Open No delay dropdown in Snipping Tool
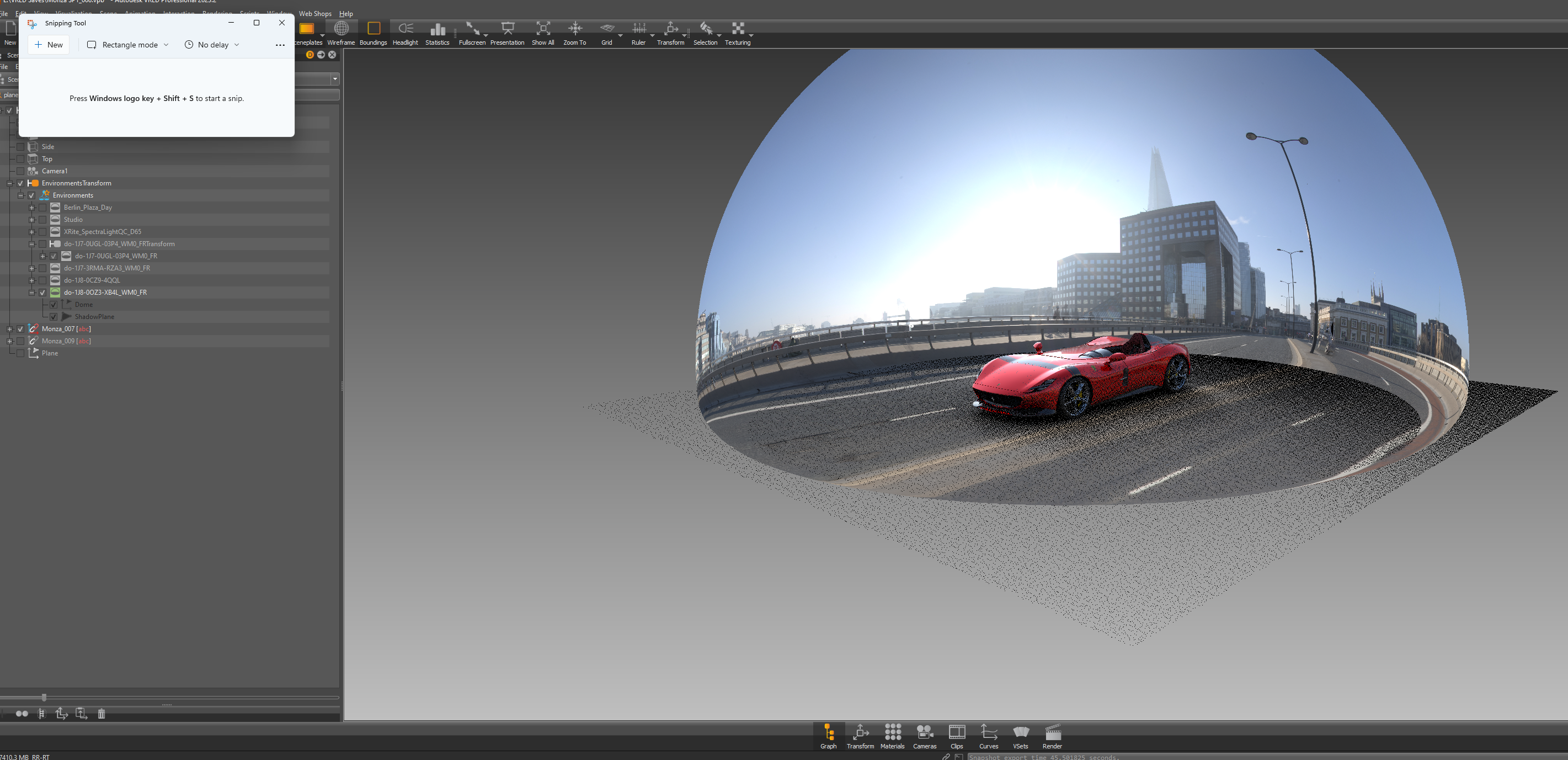Image resolution: width=1568 pixels, height=760 pixels. (x=212, y=45)
